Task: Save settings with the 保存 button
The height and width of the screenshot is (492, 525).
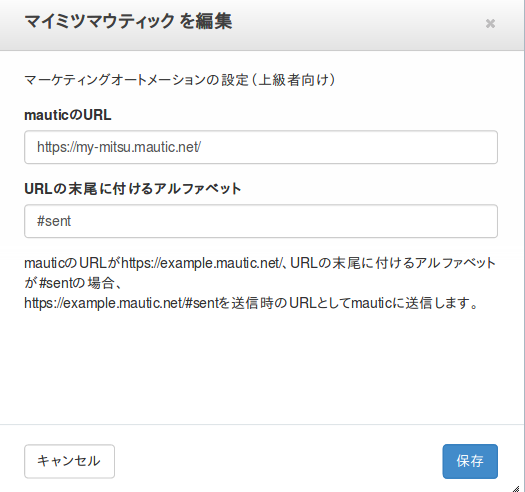Action: pos(470,461)
